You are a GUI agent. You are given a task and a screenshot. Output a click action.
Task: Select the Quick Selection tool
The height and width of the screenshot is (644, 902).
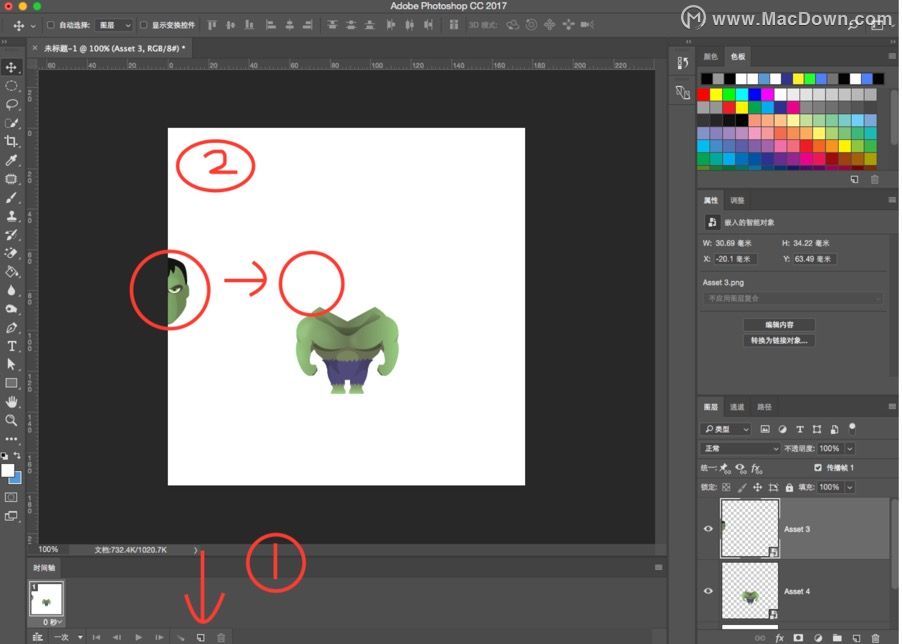(11, 122)
